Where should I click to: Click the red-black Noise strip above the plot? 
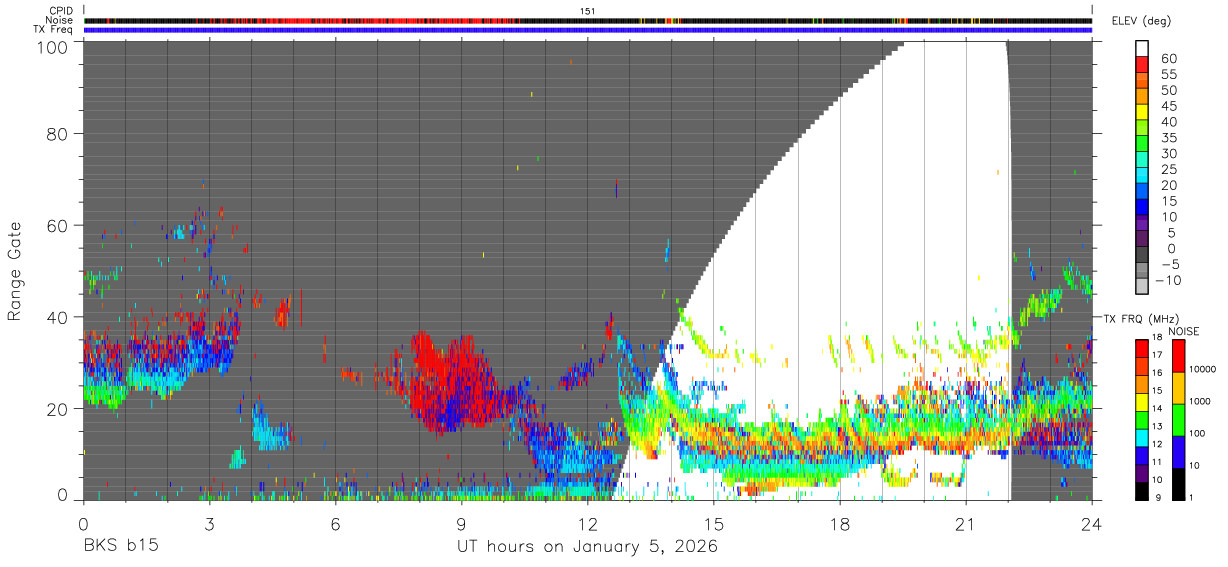[x=587, y=20]
